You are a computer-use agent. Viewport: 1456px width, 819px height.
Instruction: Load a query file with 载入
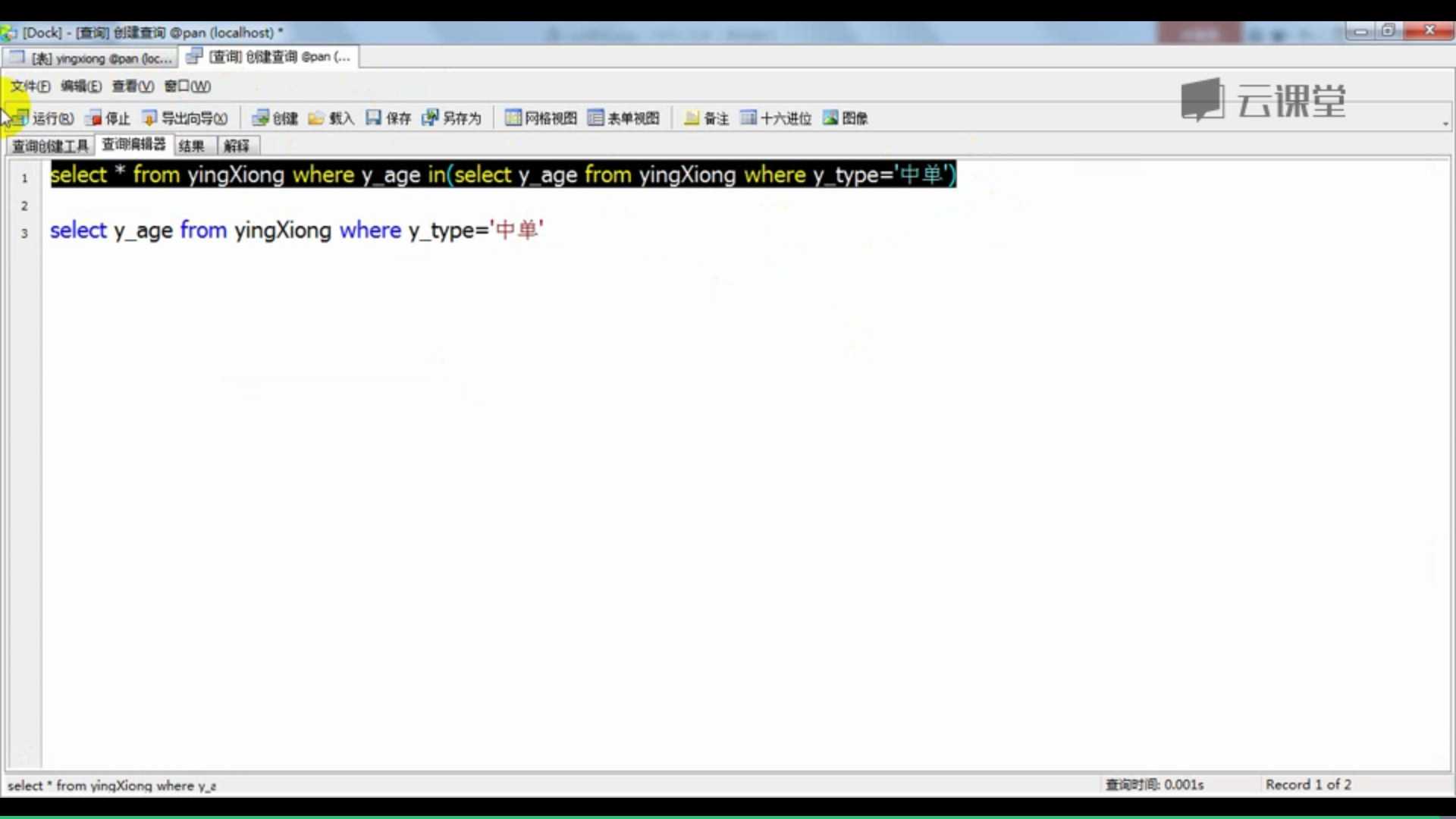tap(331, 118)
